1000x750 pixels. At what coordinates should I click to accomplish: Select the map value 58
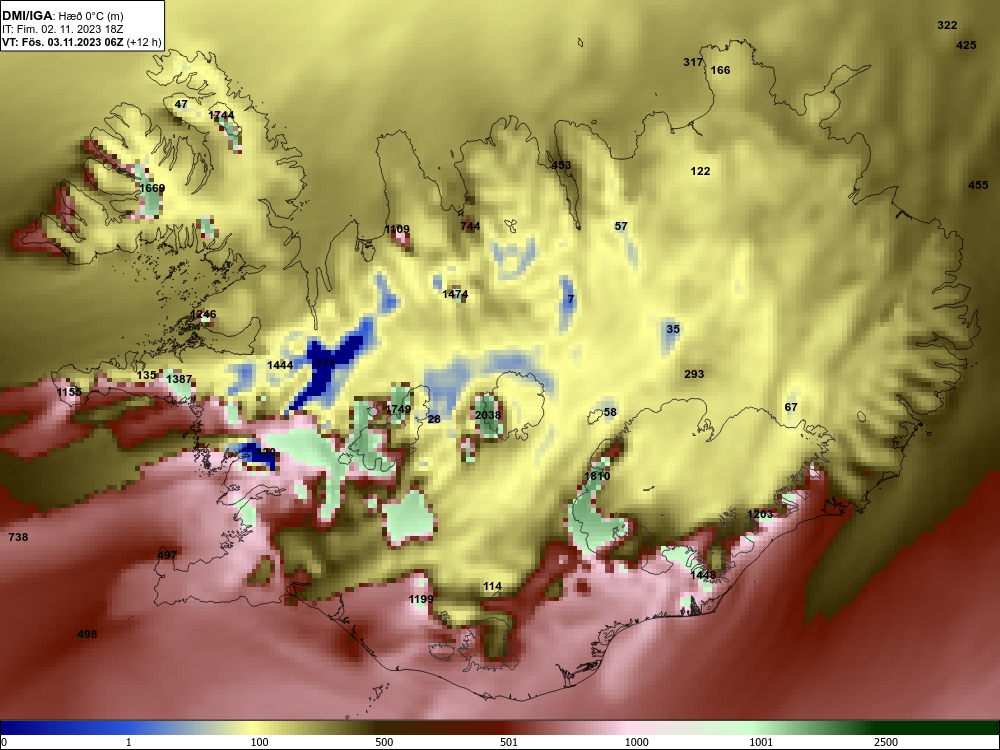click(x=610, y=412)
